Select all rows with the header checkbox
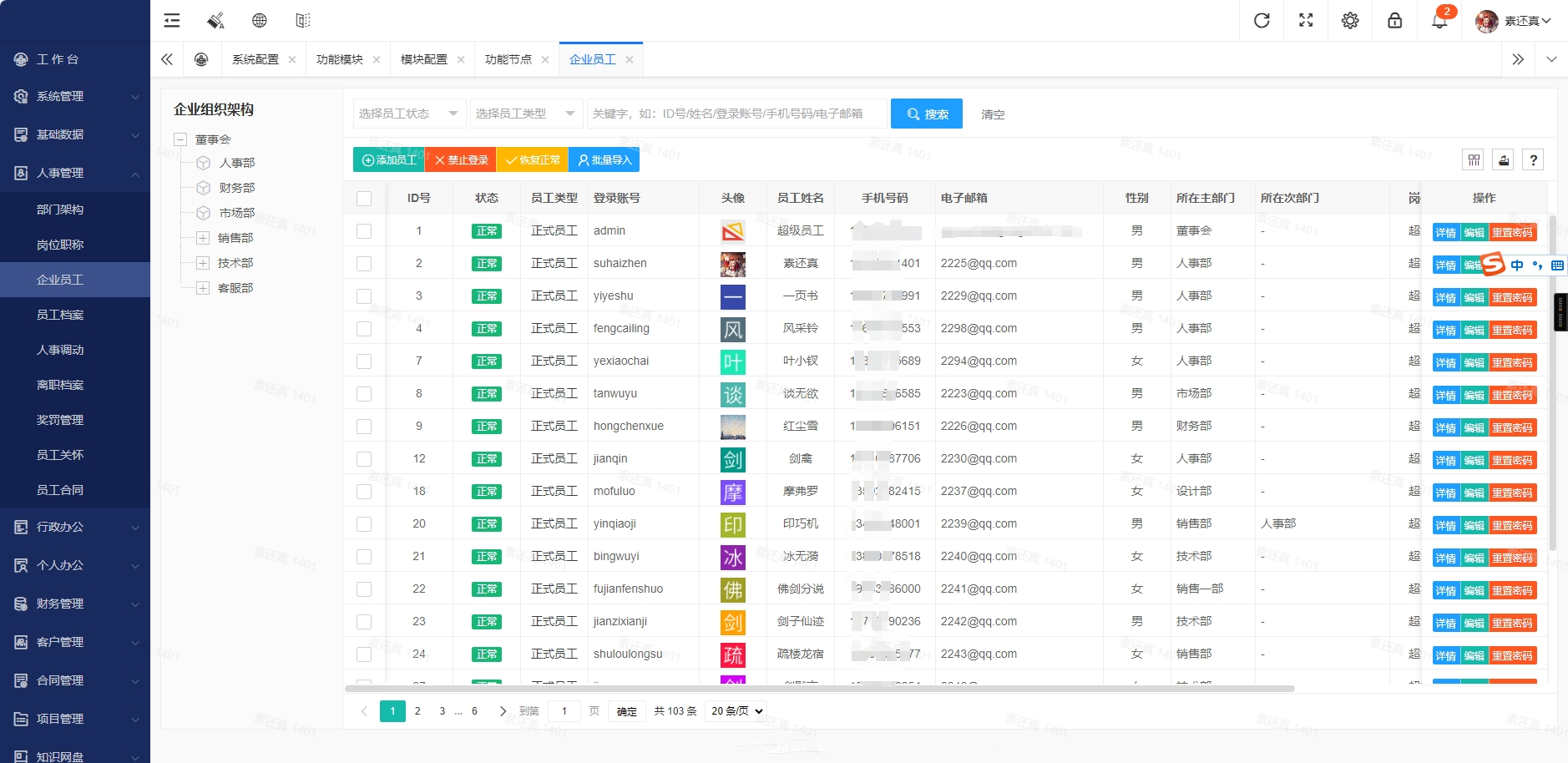This screenshot has height=763, width=1568. pyautogui.click(x=364, y=198)
